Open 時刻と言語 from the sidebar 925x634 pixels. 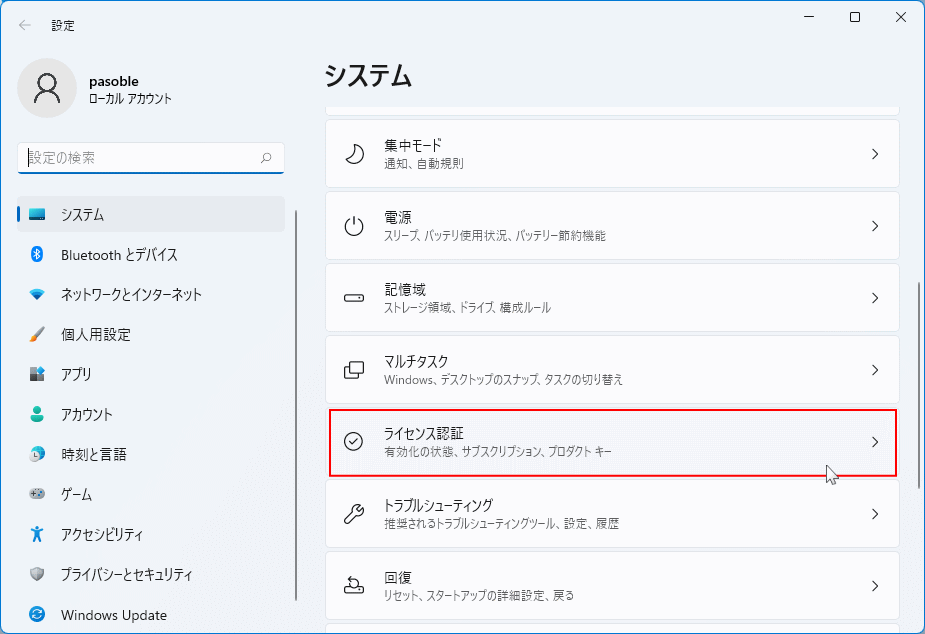click(x=93, y=454)
